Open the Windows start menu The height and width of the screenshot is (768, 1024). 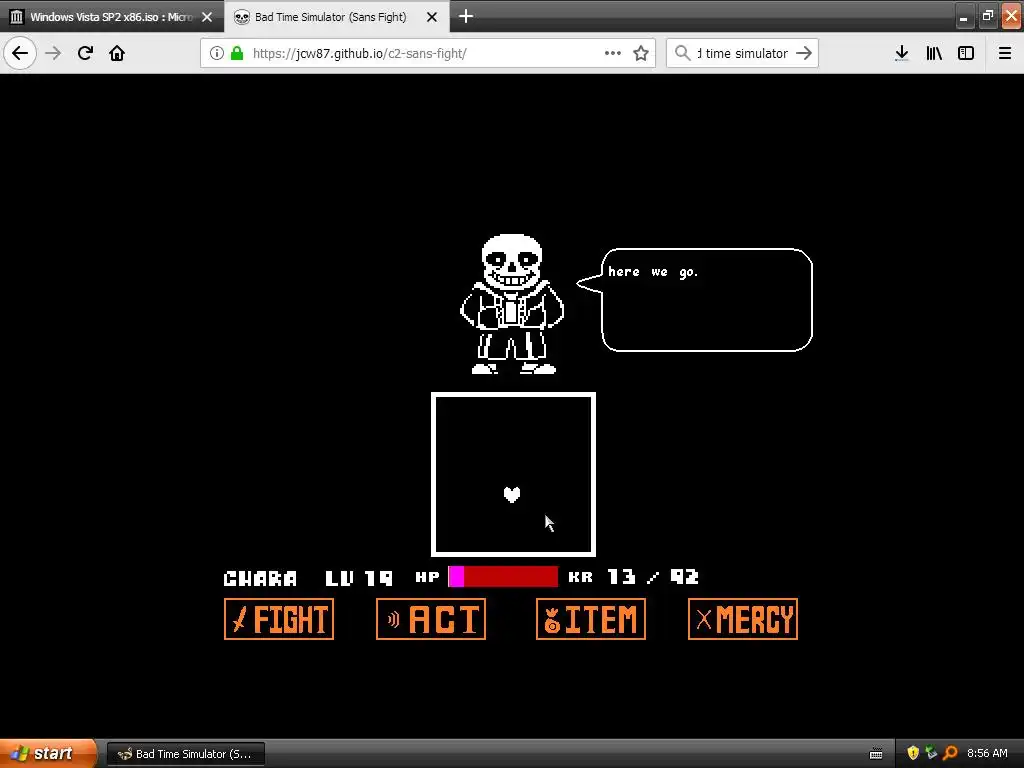point(48,754)
